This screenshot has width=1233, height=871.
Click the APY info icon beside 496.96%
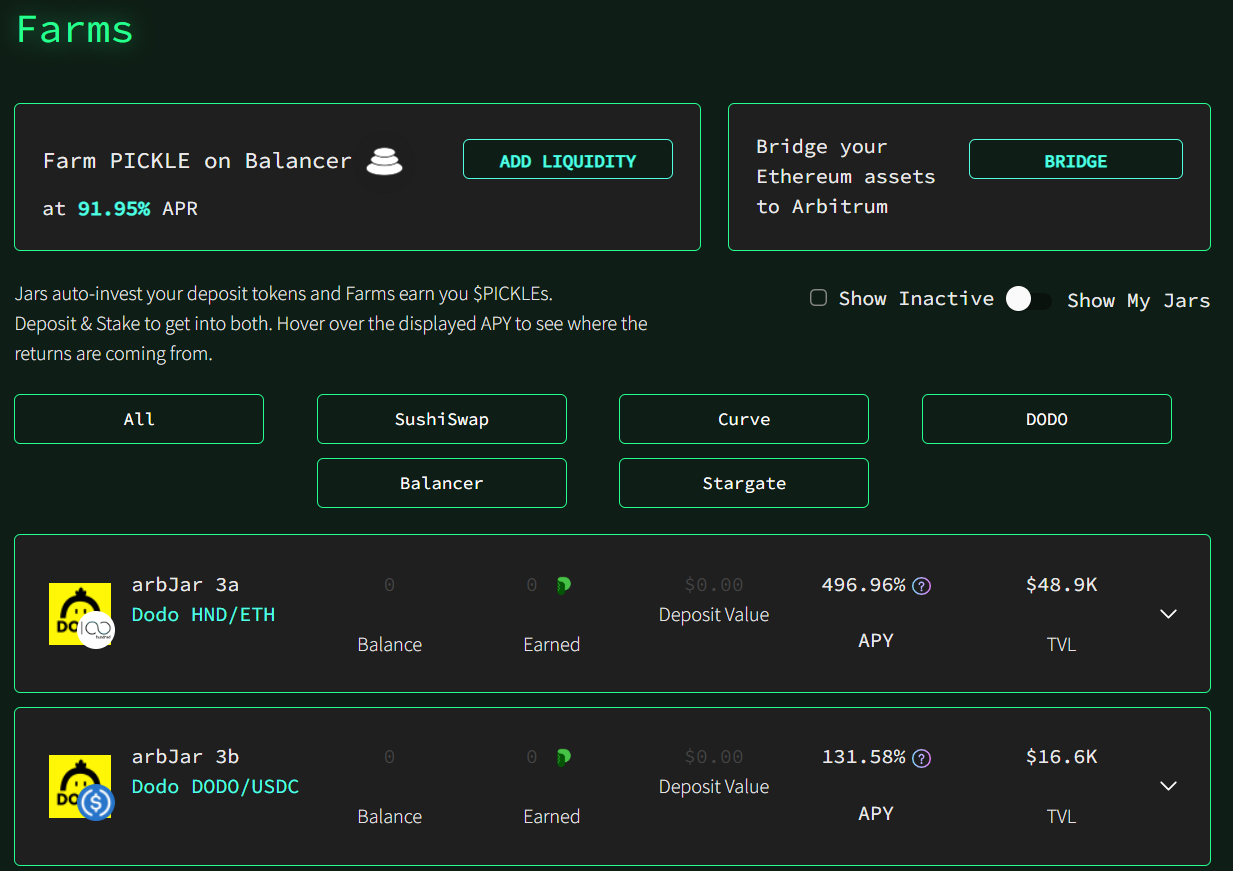point(922,586)
